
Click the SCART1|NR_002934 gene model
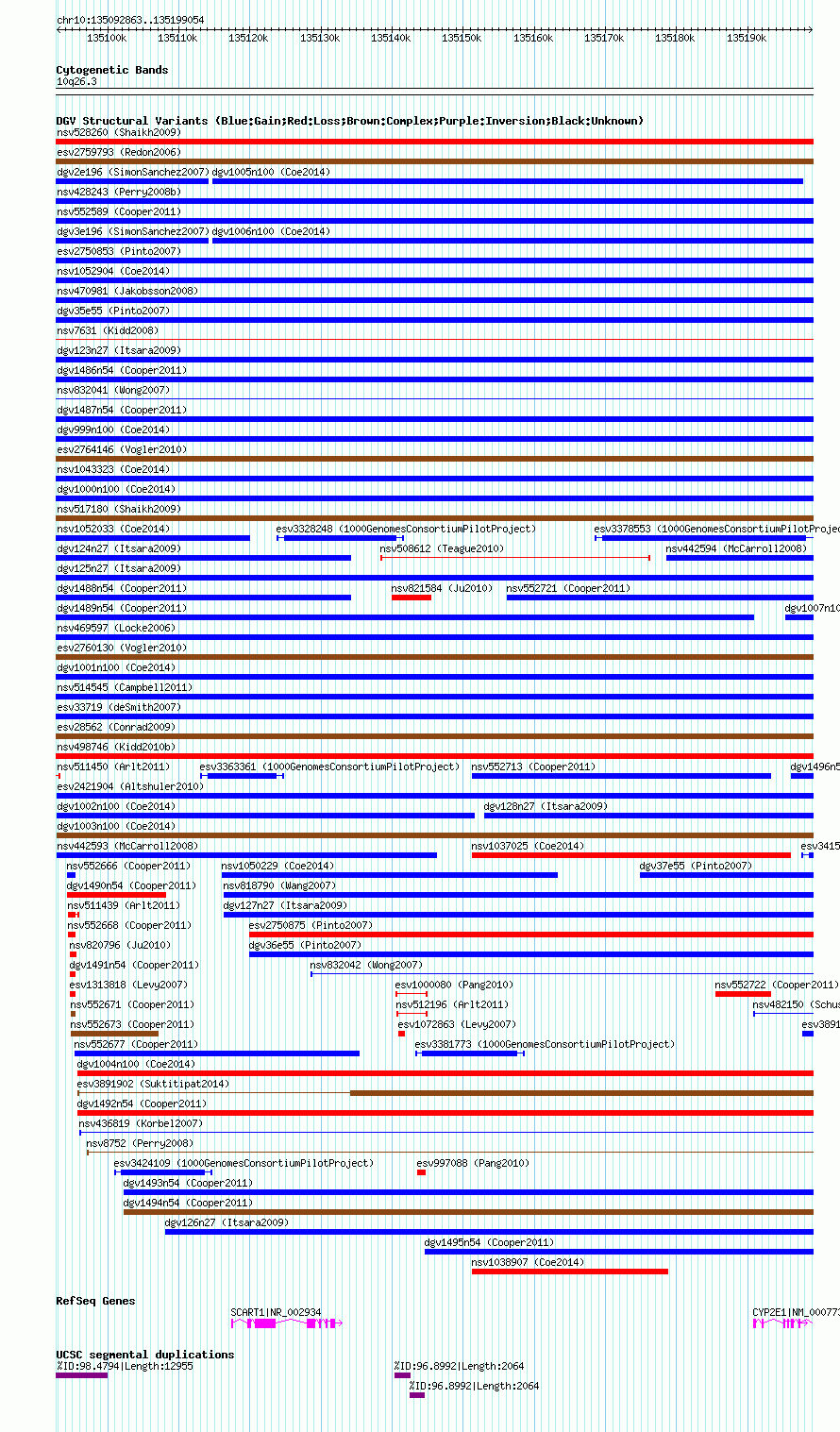[287, 1323]
